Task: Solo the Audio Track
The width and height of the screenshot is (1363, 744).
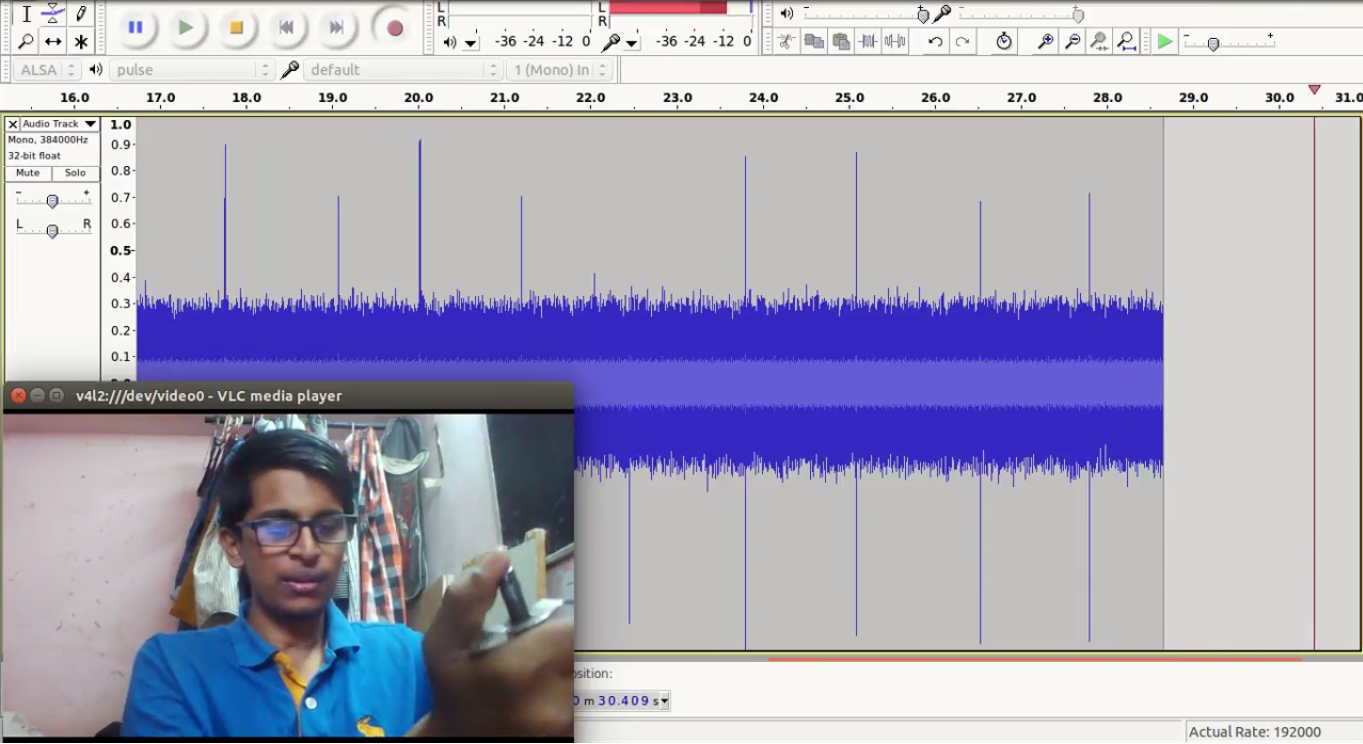Action: [x=76, y=173]
